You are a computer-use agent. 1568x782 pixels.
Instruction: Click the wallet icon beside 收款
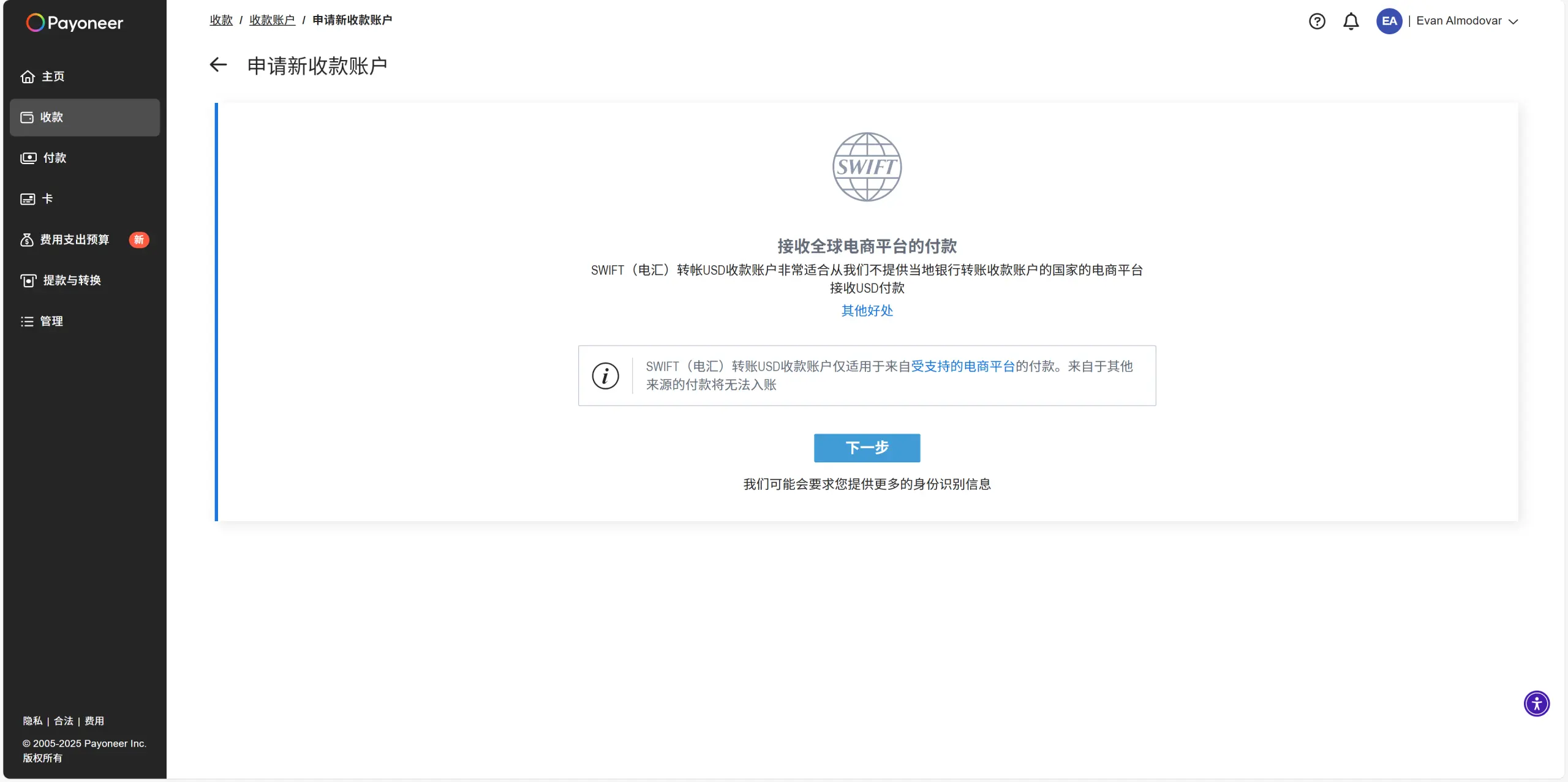click(27, 117)
